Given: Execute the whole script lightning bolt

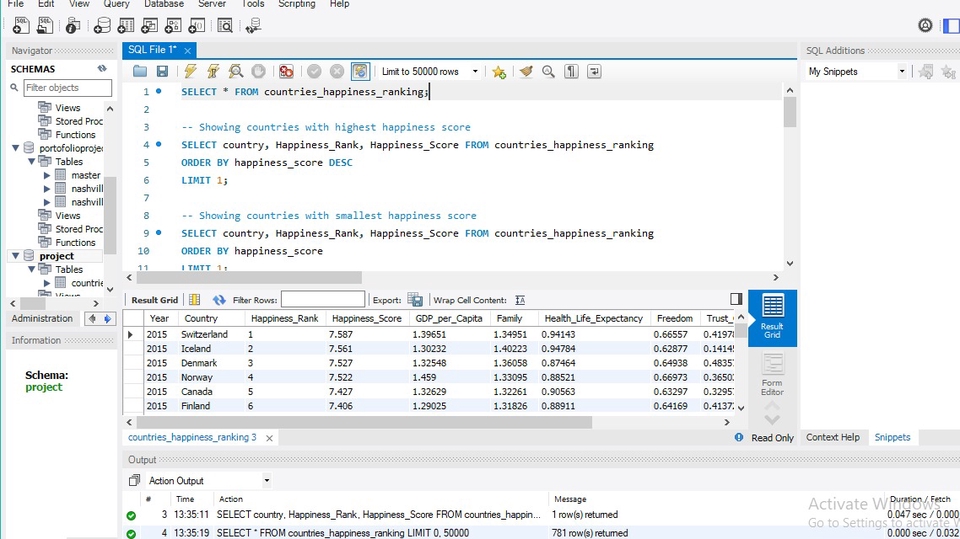Looking at the screenshot, I should [190, 72].
